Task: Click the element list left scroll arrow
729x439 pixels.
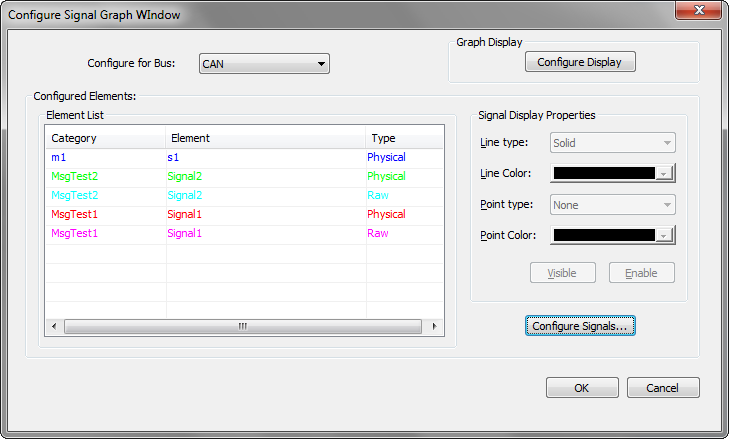Action: click(x=54, y=326)
